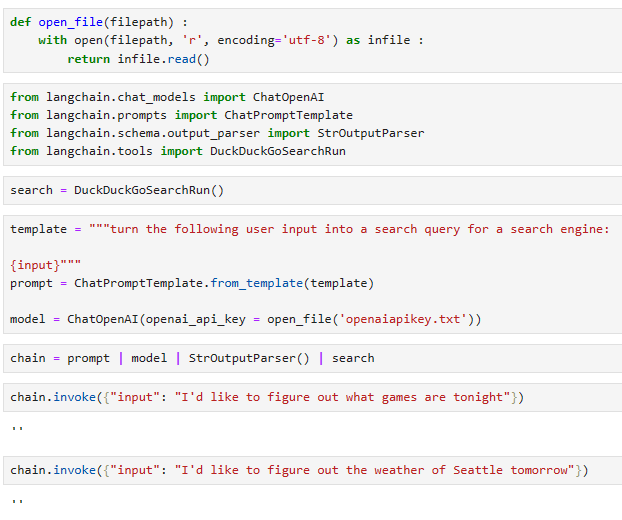This screenshot has height=520, width=622.
Task: Select the 'search = DuckDuckGoSearchRun()' cell
Action: (x=313, y=190)
